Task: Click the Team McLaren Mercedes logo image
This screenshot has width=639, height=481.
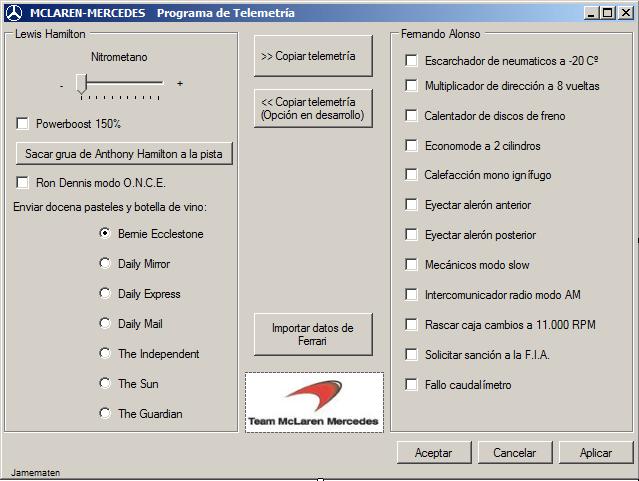Action: (314, 402)
